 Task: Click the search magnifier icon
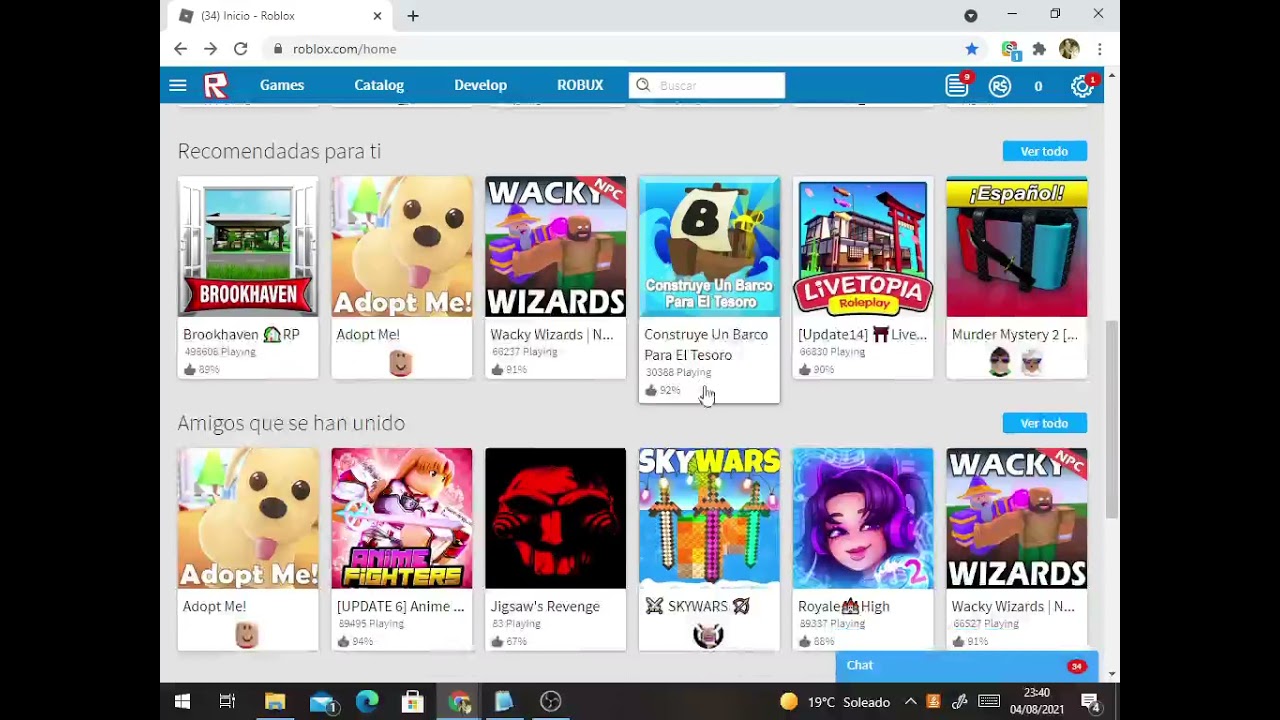coord(643,85)
